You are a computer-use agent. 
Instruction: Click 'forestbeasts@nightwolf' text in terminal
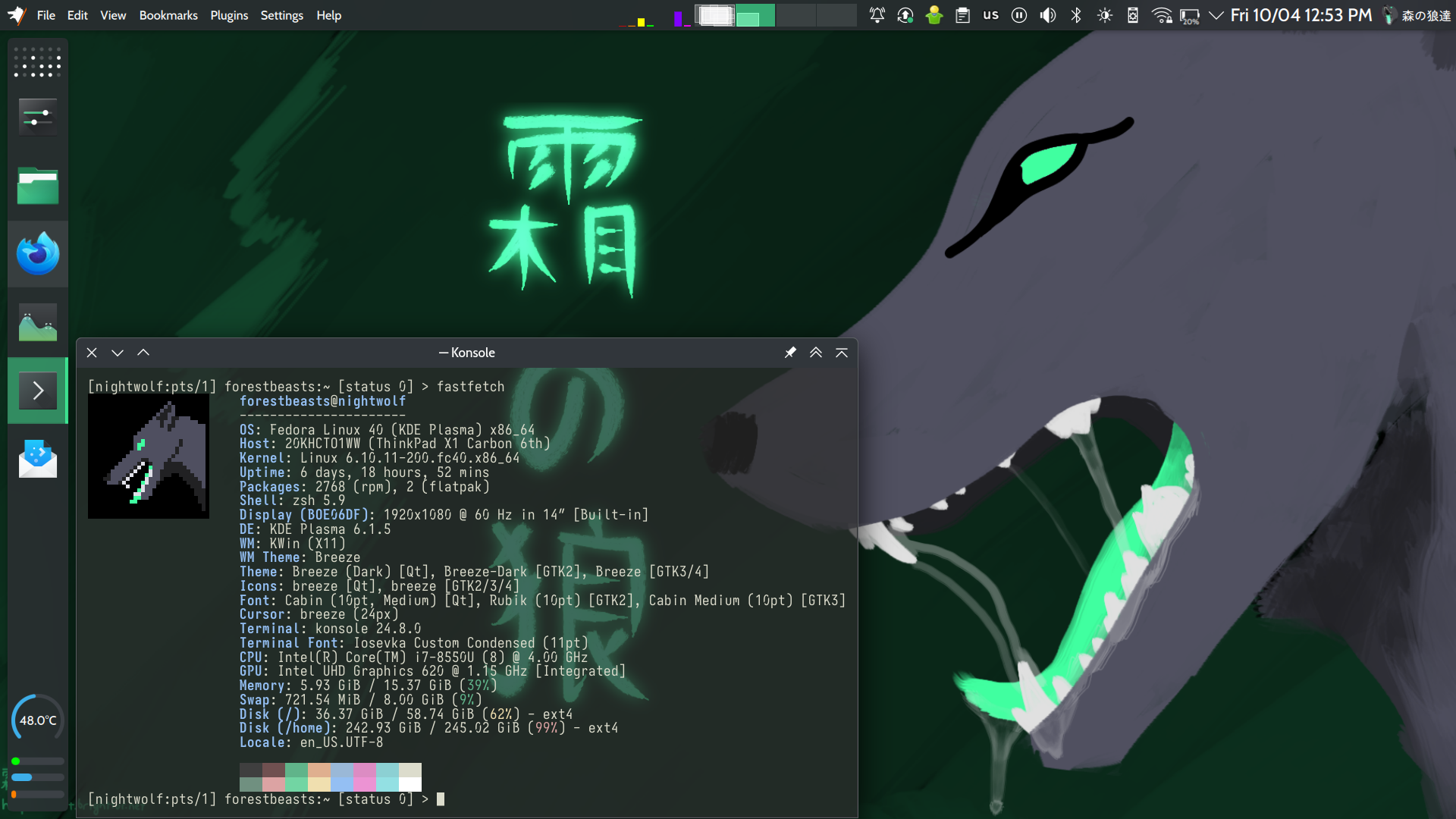coord(323,401)
